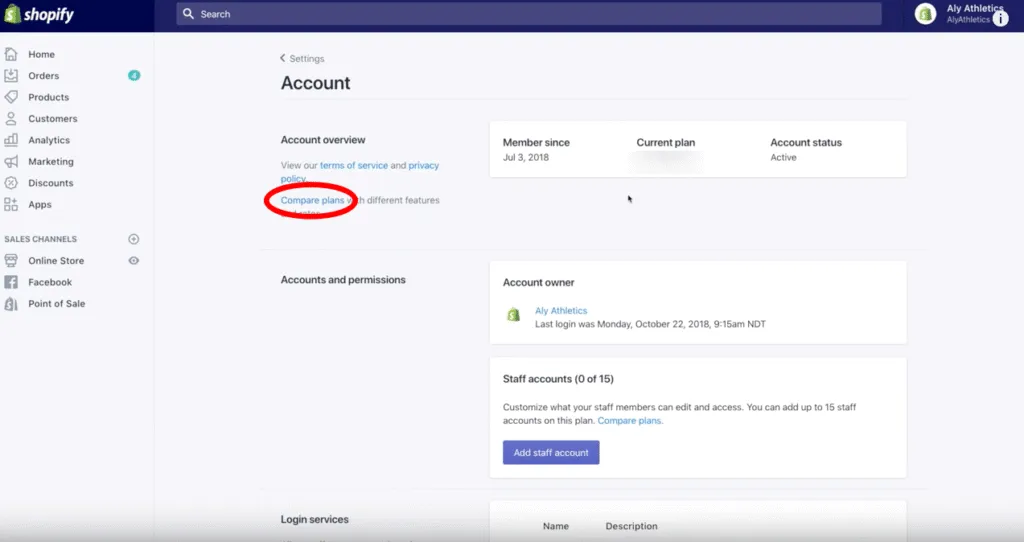The height and width of the screenshot is (542, 1024).
Task: Click the Login services heading
Action: pyautogui.click(x=315, y=519)
